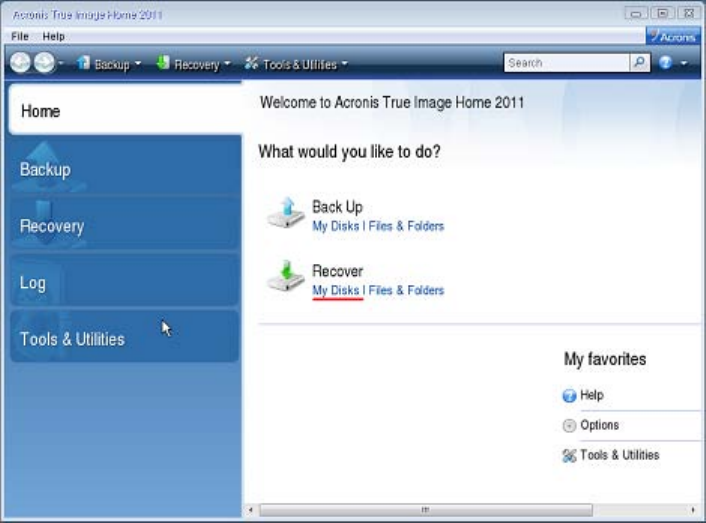Viewport: 706px width, 523px height.
Task: Expand the Tools & Utilities toolbar dropdown
Action: tap(344, 64)
